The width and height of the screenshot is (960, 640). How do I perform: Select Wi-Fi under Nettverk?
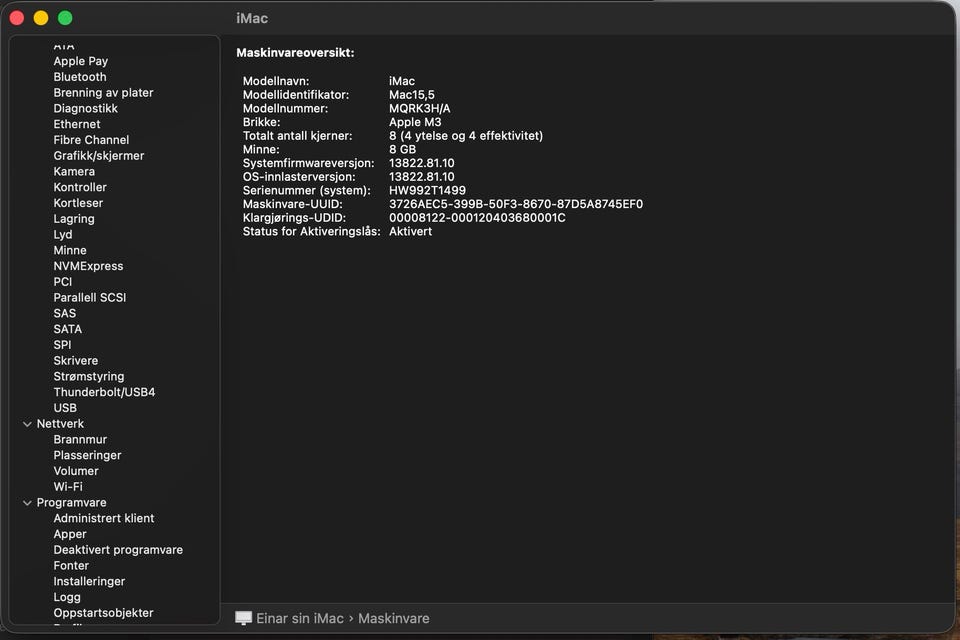click(67, 487)
